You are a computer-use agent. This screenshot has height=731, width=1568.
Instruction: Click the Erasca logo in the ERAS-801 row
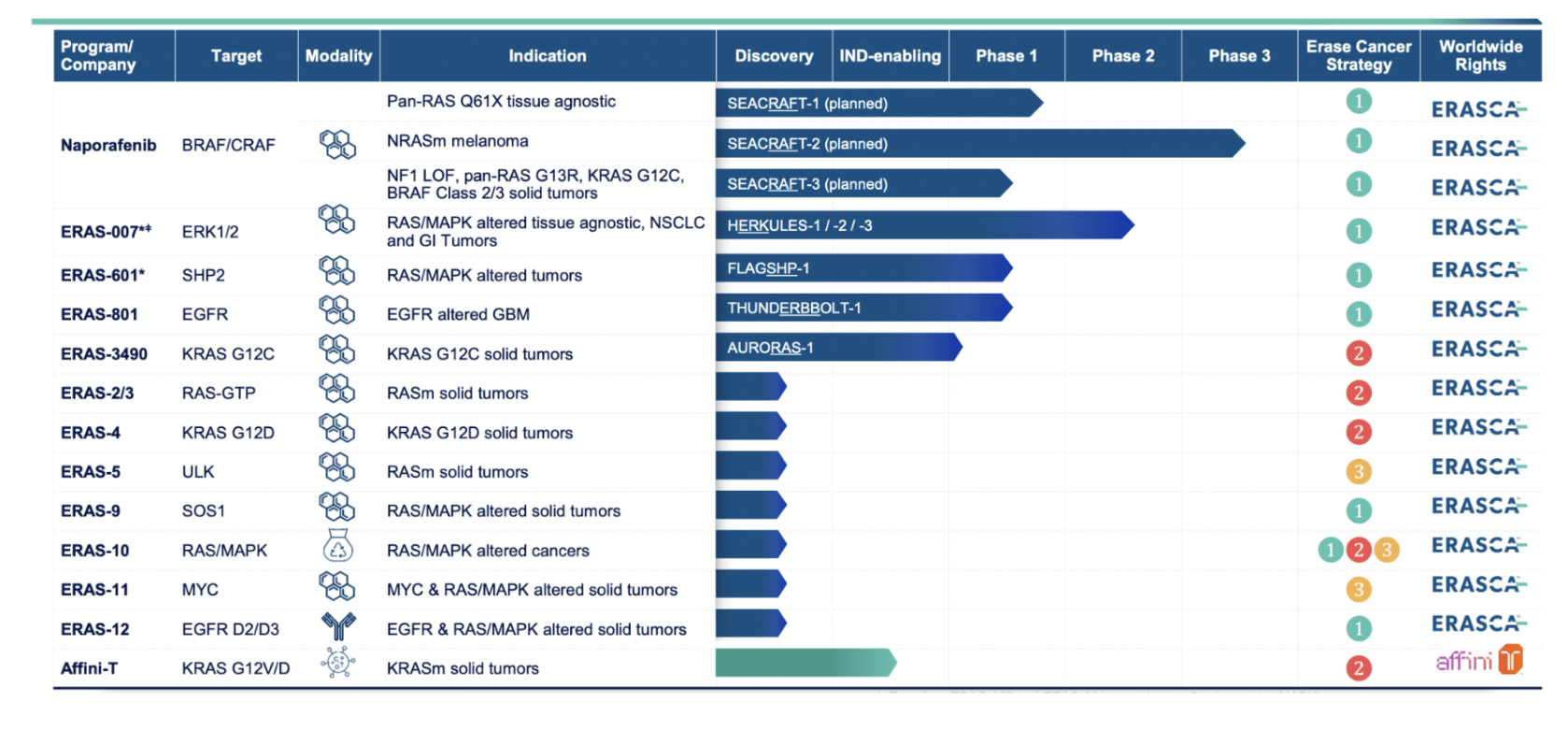pyautogui.click(x=1479, y=309)
